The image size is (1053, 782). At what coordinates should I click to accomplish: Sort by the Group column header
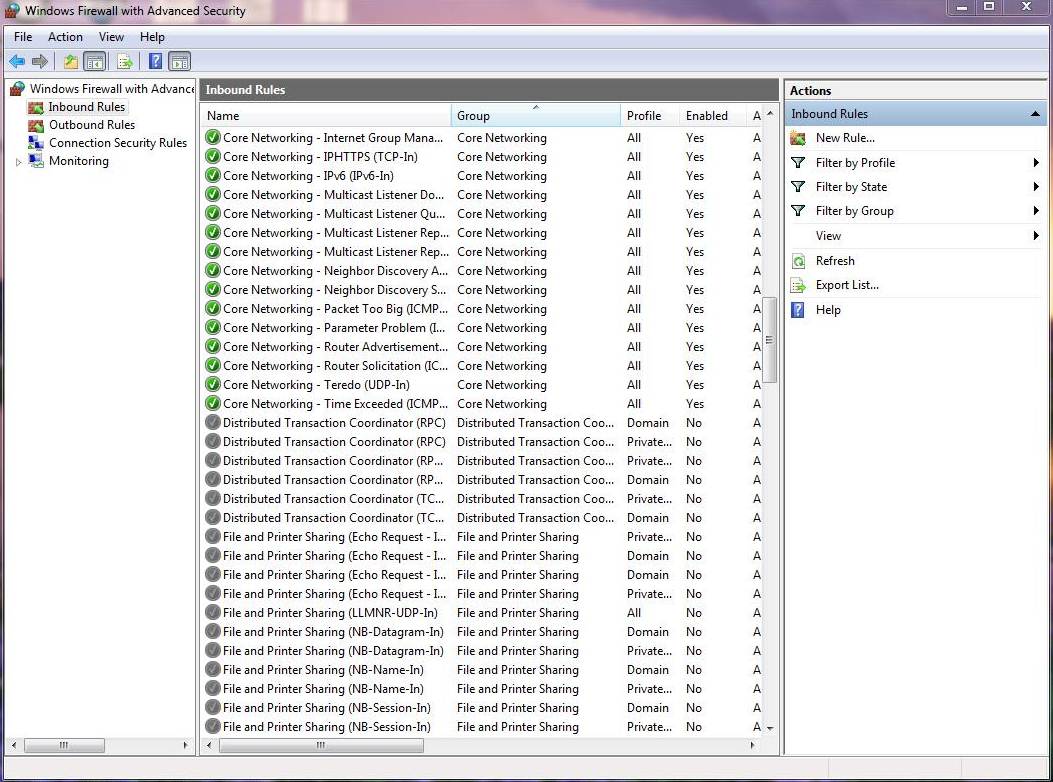point(536,116)
